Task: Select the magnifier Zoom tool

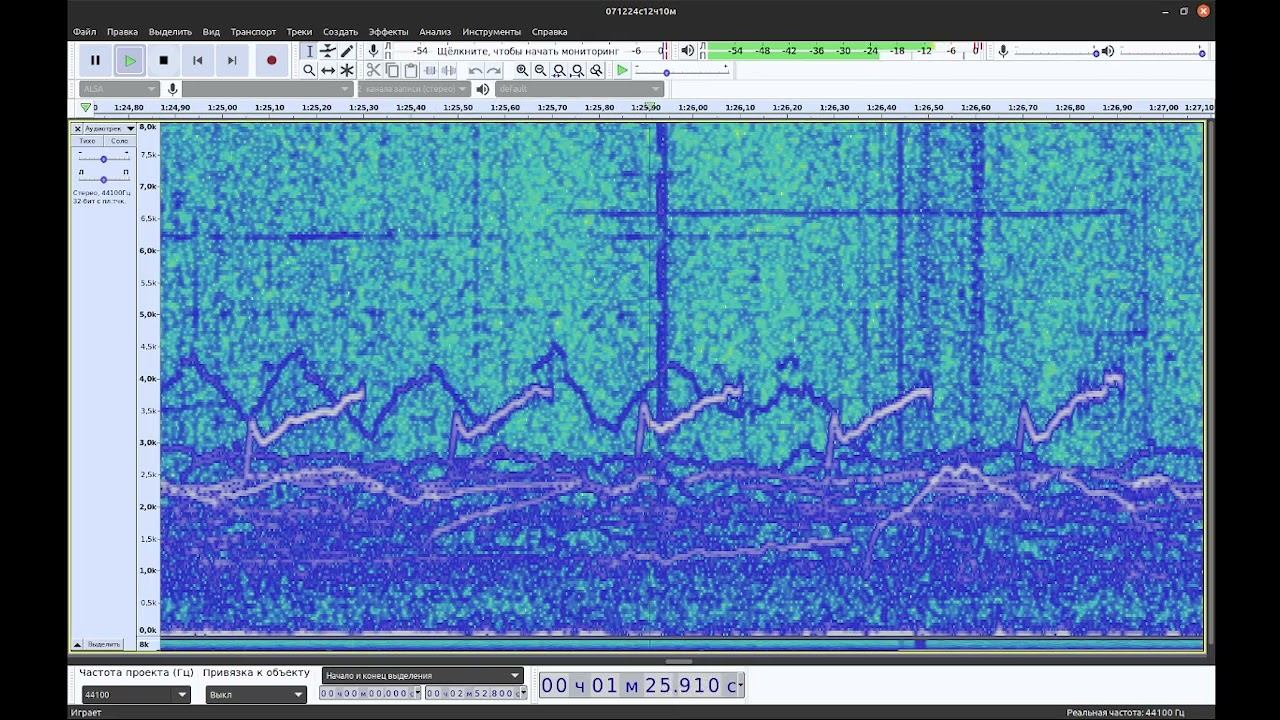Action: point(309,70)
